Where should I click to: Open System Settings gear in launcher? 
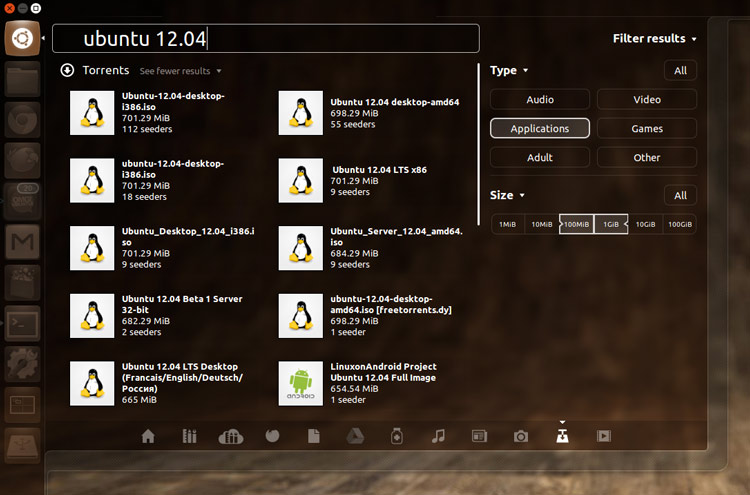point(22,364)
